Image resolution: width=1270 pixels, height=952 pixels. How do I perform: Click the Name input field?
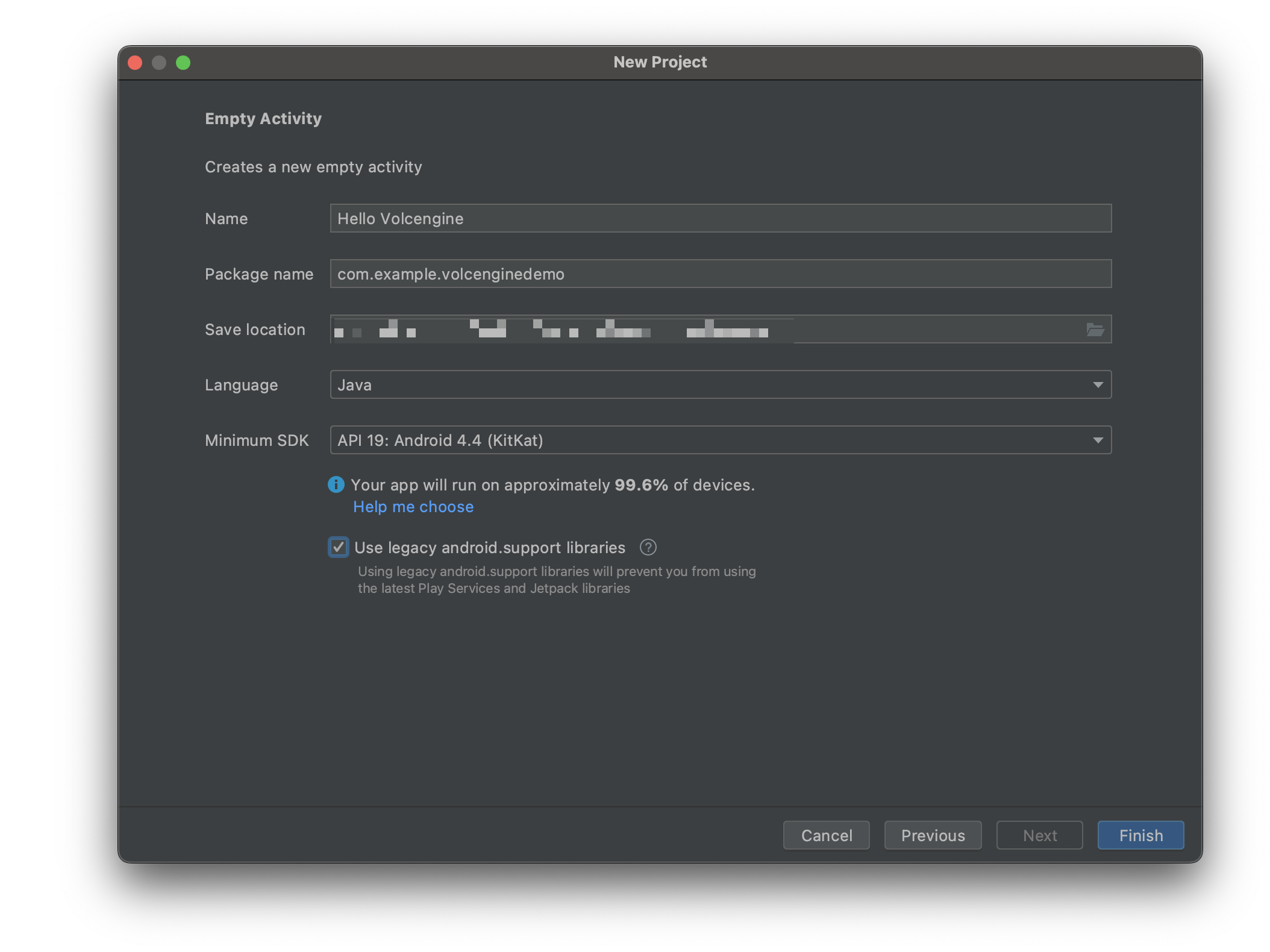(x=721, y=218)
